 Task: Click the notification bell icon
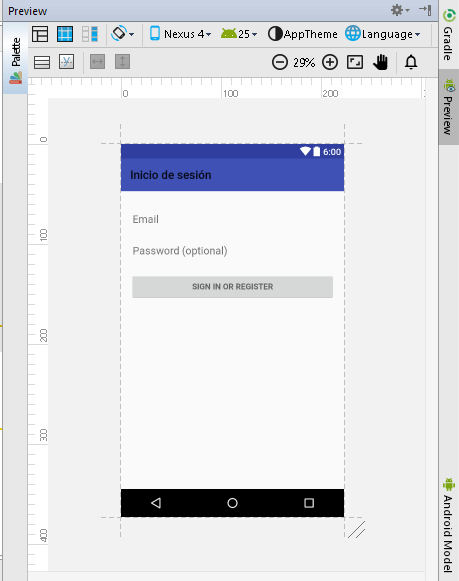pos(411,62)
